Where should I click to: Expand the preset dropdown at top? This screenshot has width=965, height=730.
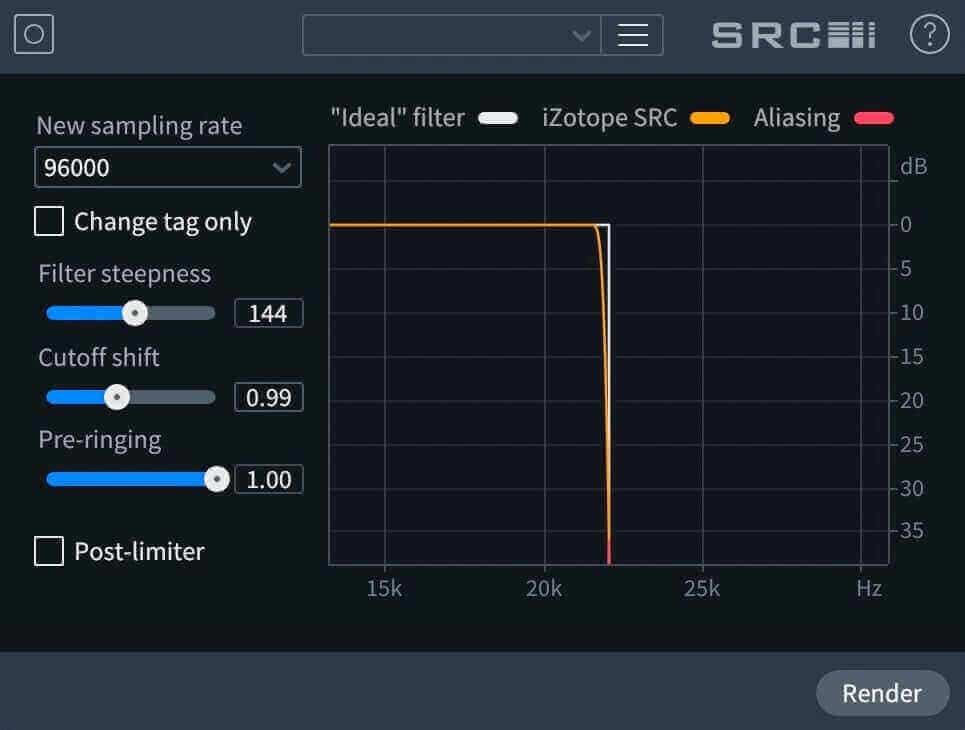pyautogui.click(x=452, y=35)
